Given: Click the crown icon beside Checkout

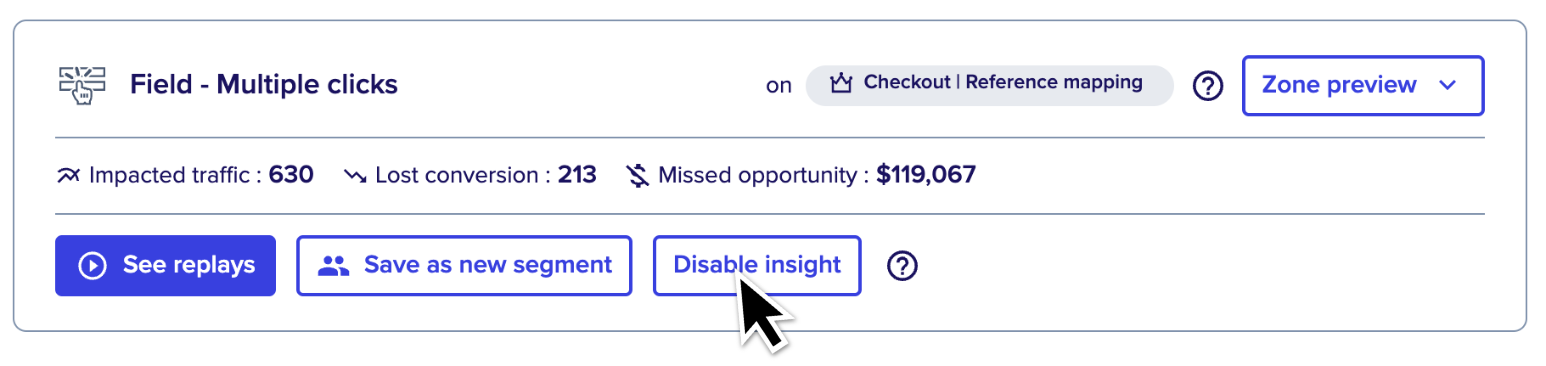Looking at the screenshot, I should click(x=841, y=84).
